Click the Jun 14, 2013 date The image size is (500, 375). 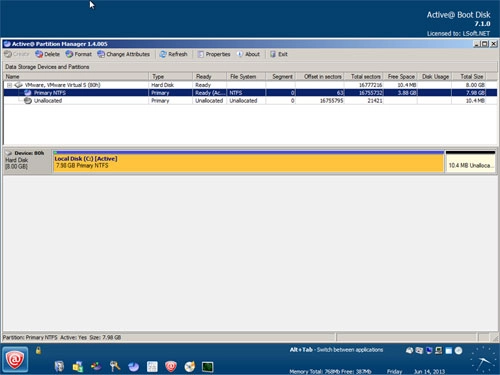tap(429, 371)
